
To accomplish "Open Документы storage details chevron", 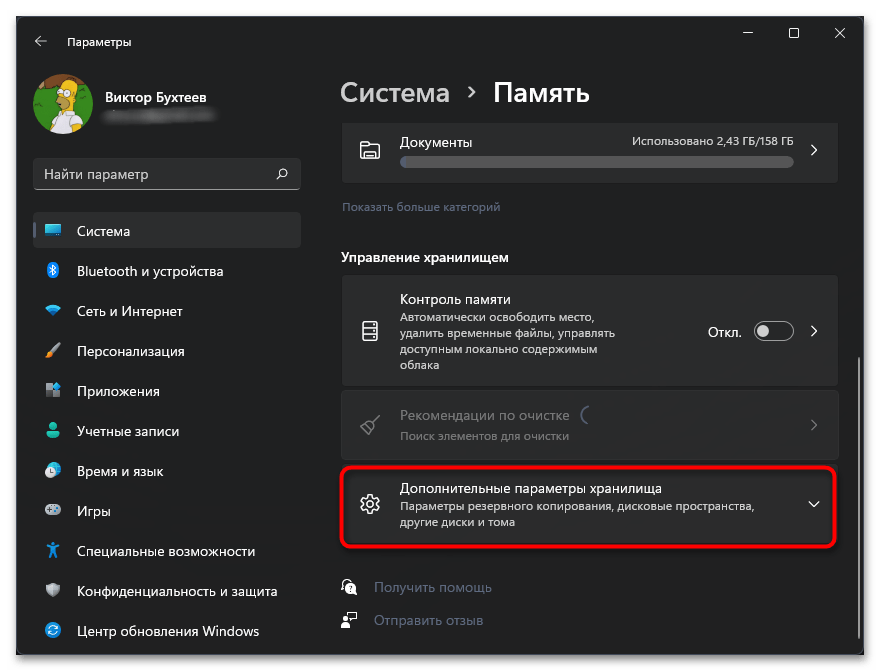I will coord(814,150).
